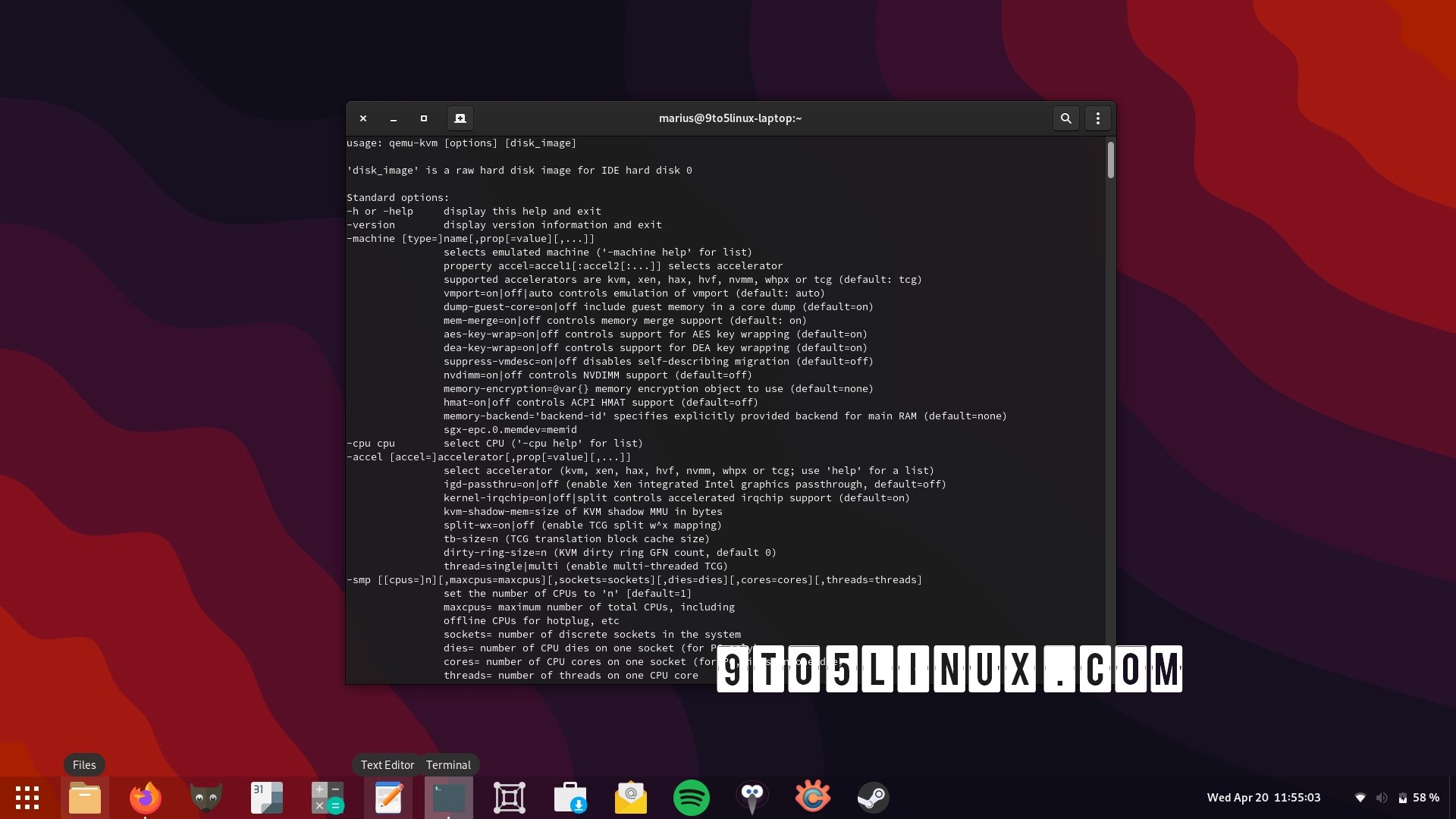Open the applications grid launcher
The height and width of the screenshot is (819, 1456).
pos(27,797)
